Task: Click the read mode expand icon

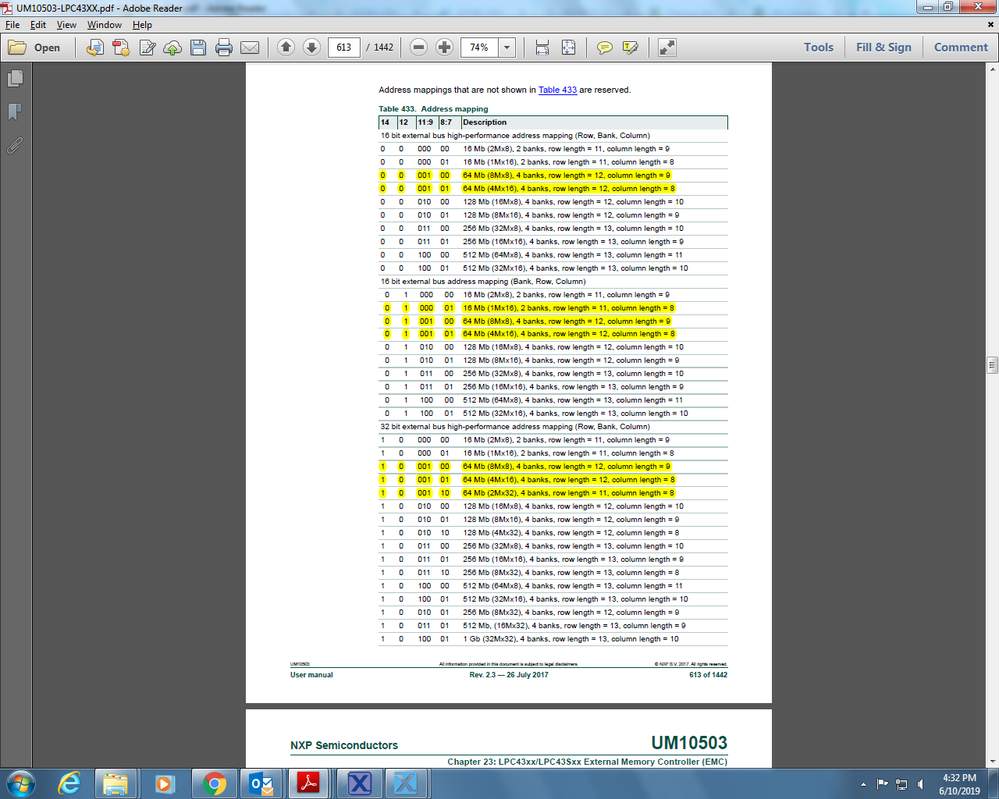Action: coord(667,48)
